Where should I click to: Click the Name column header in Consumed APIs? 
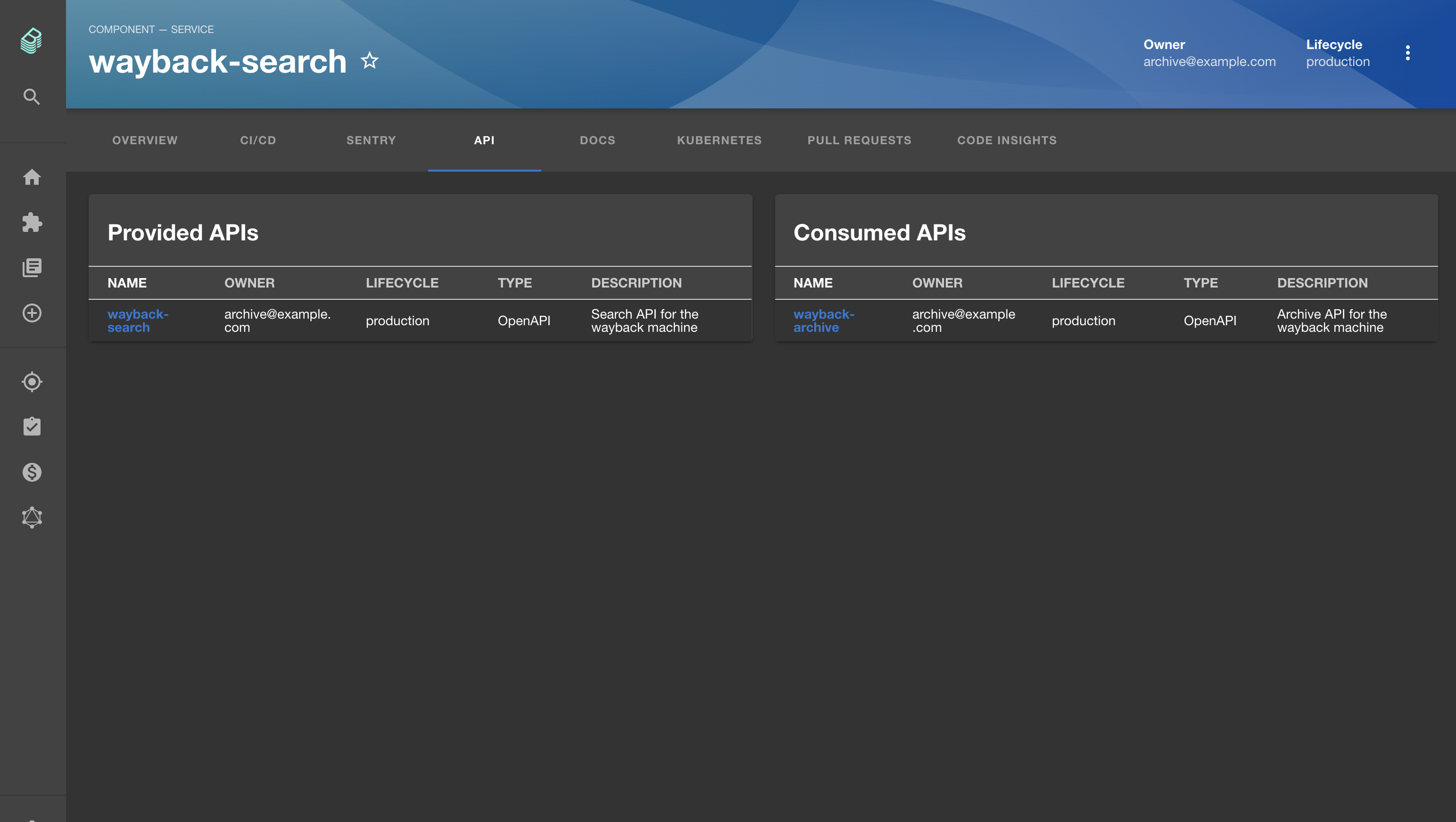(813, 282)
